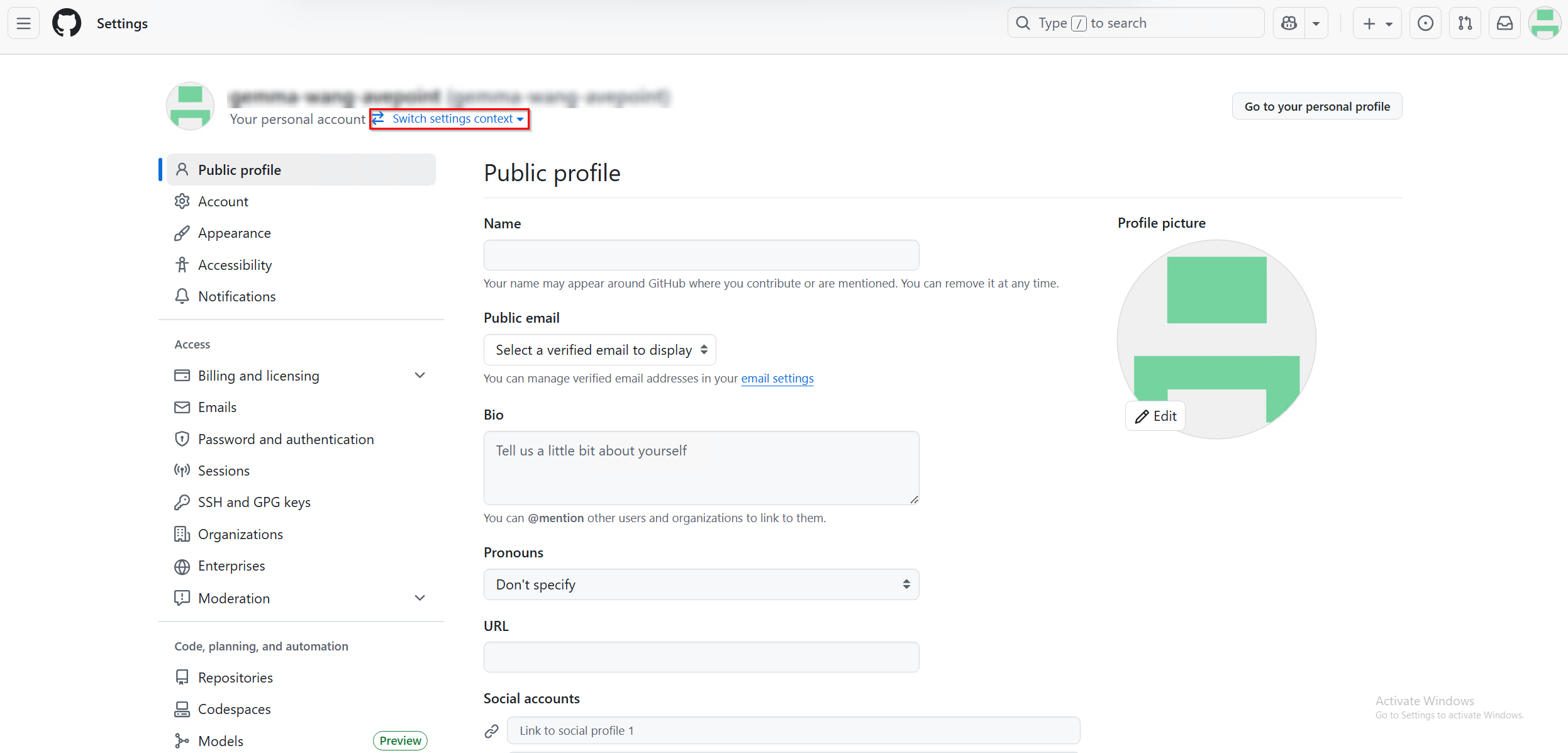The height and width of the screenshot is (753, 1568).
Task: Click the GitHub logo
Action: coord(67,23)
